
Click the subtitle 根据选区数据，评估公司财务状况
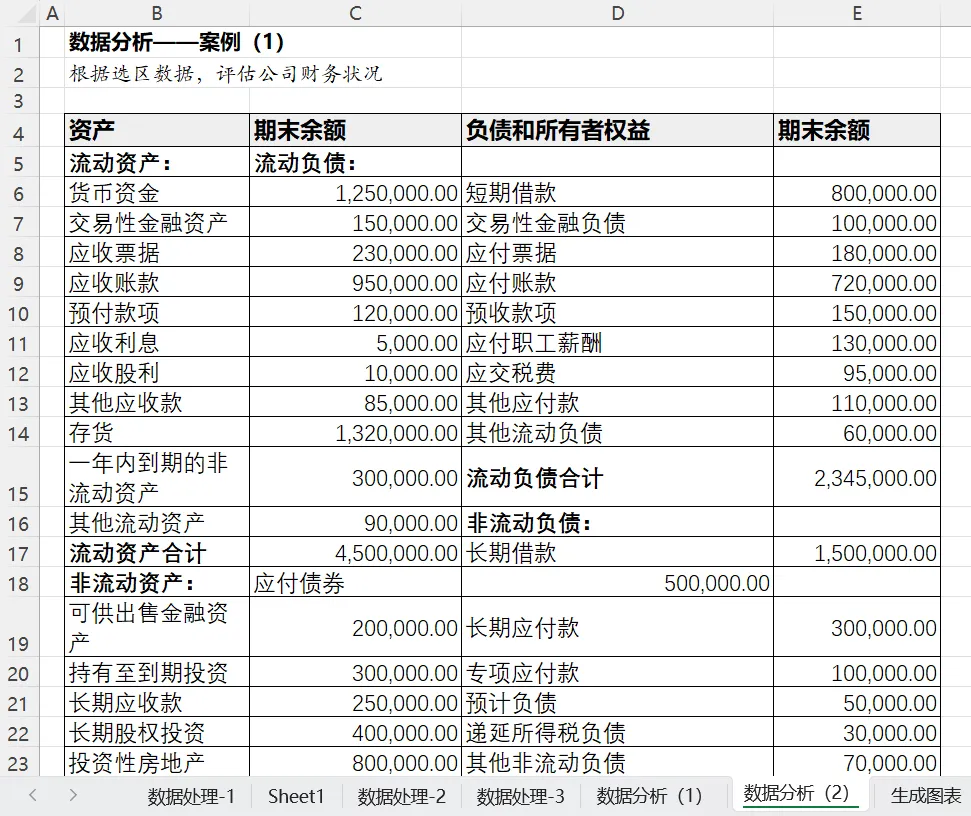[225, 74]
